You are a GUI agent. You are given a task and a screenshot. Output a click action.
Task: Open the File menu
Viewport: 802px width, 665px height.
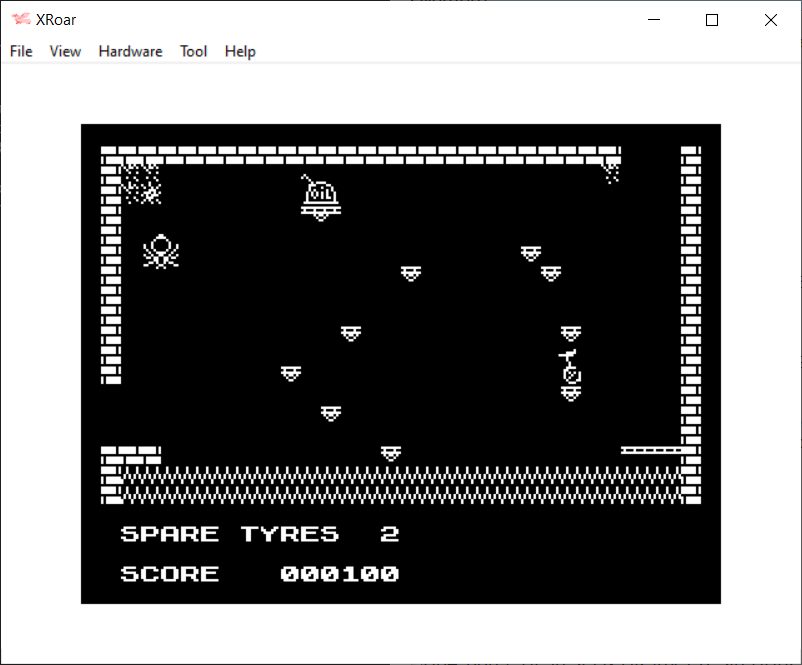[21, 51]
